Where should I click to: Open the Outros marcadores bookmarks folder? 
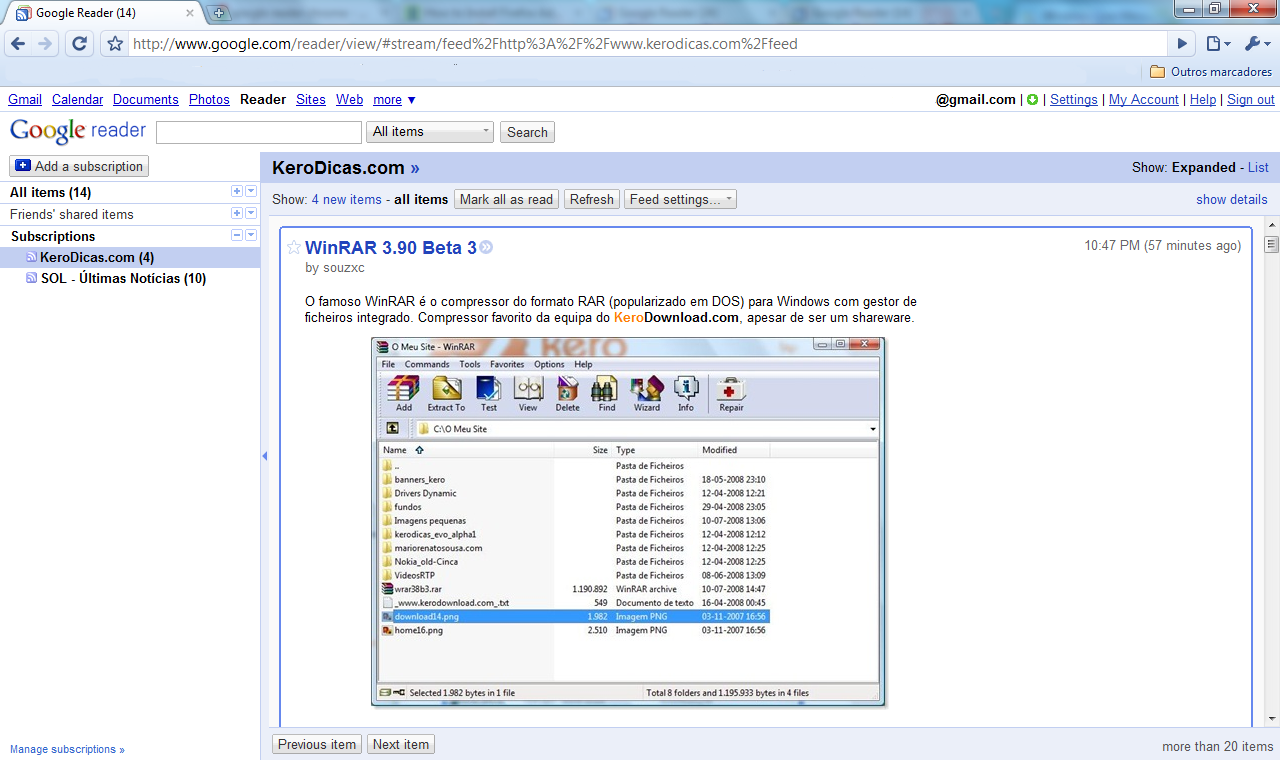click(1210, 72)
